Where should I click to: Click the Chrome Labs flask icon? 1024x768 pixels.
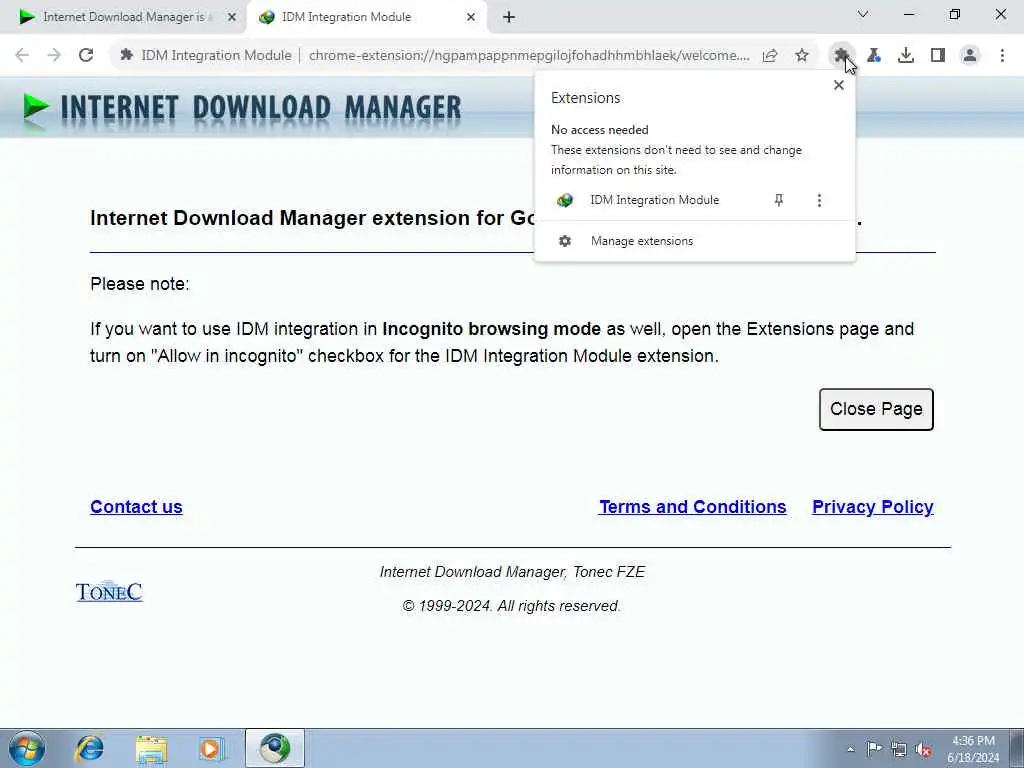874,56
